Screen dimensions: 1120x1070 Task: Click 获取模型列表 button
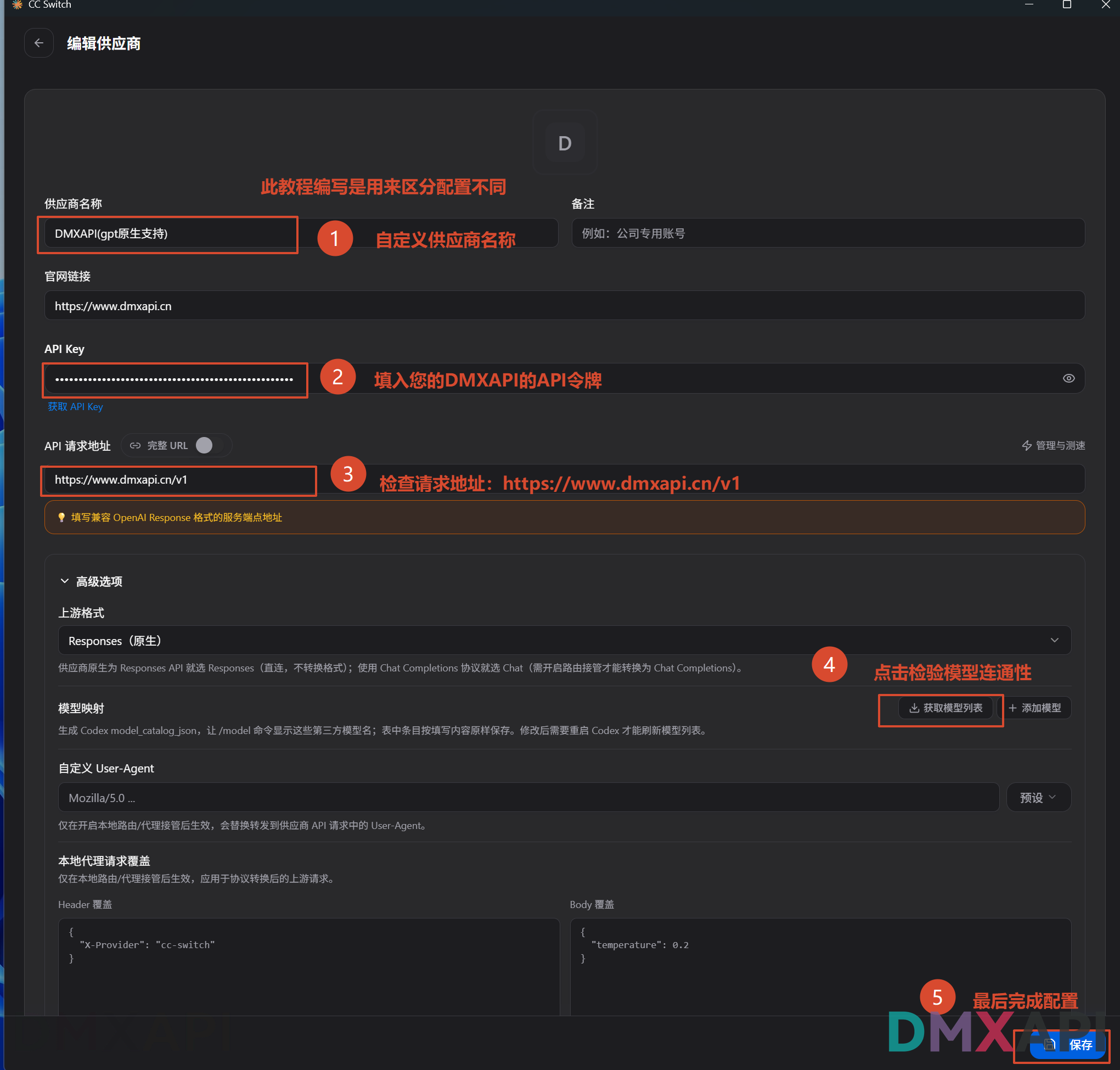point(945,708)
